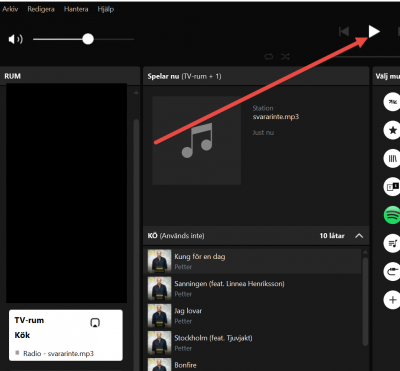Click the Spelar nu panel header
The height and width of the screenshot is (371, 400).
coord(256,76)
